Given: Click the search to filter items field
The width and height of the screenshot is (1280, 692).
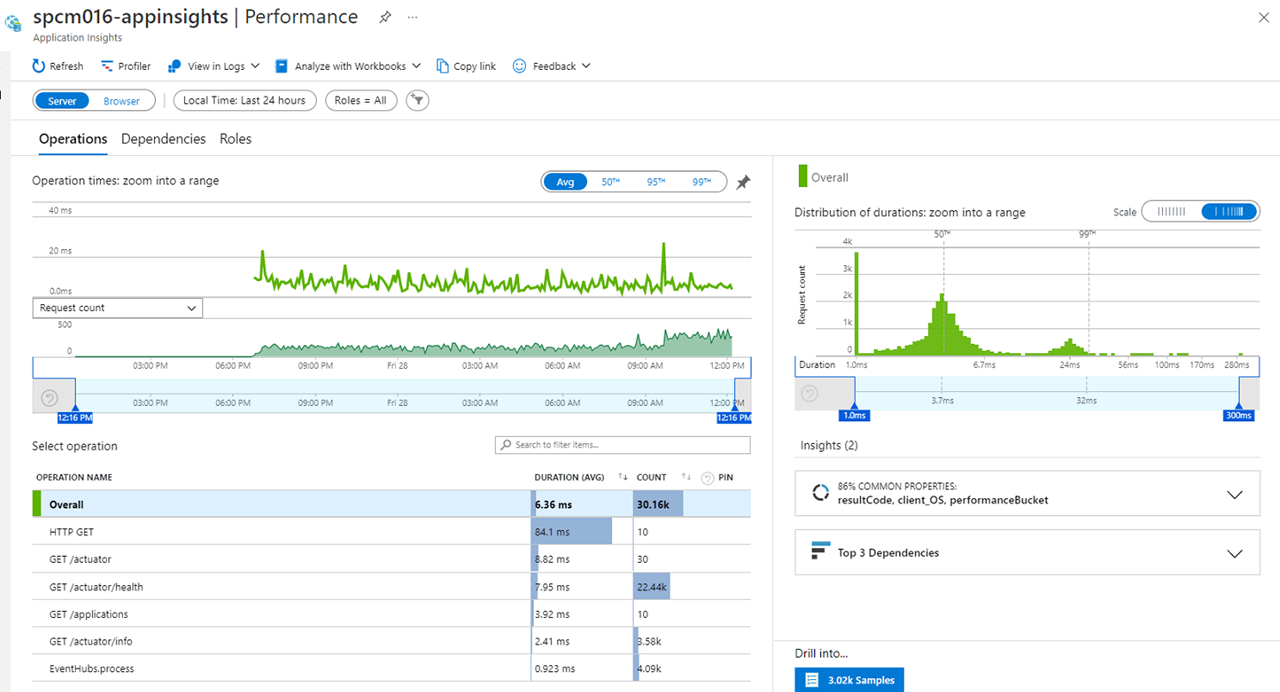Looking at the screenshot, I should coord(622,445).
